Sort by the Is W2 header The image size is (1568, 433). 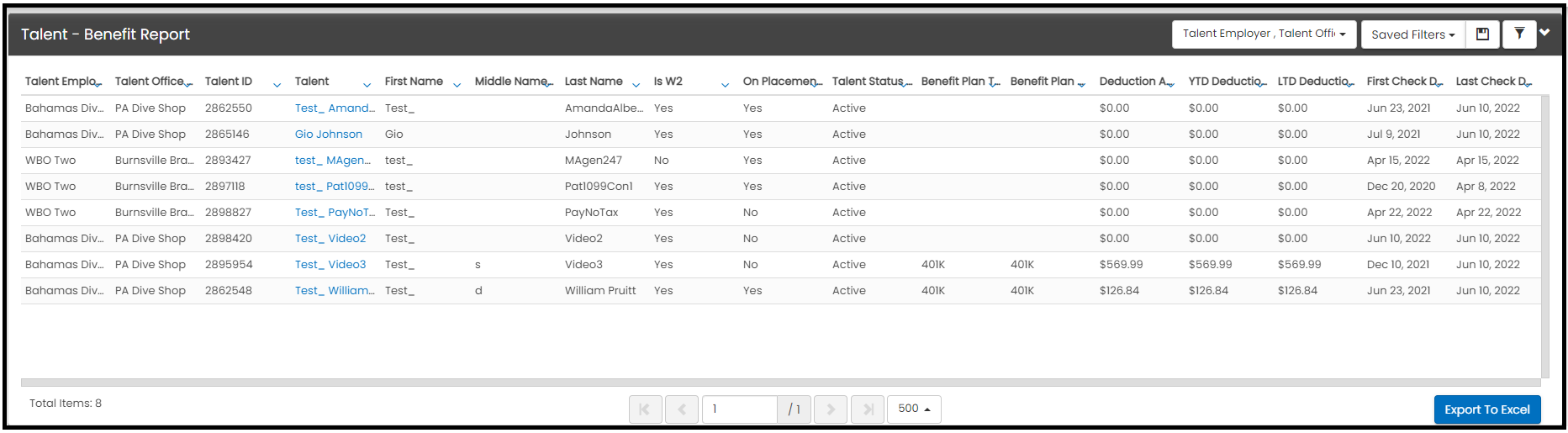coord(668,82)
